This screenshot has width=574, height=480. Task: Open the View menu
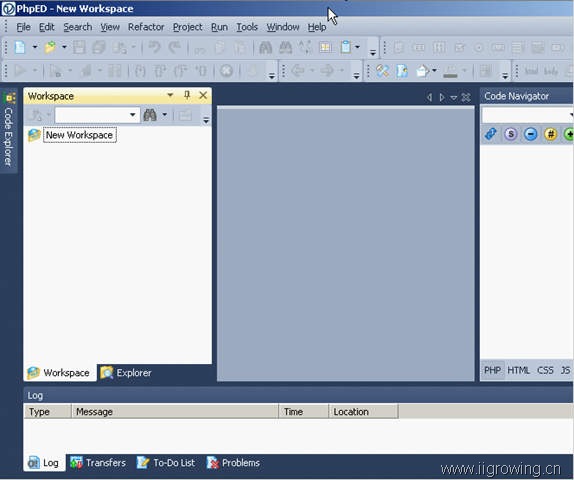point(110,27)
